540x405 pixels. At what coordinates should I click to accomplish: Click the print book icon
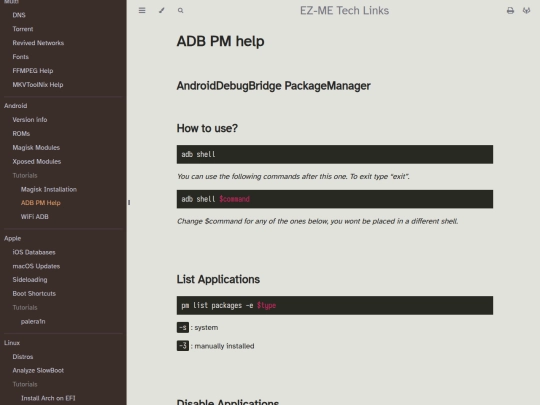click(x=510, y=11)
